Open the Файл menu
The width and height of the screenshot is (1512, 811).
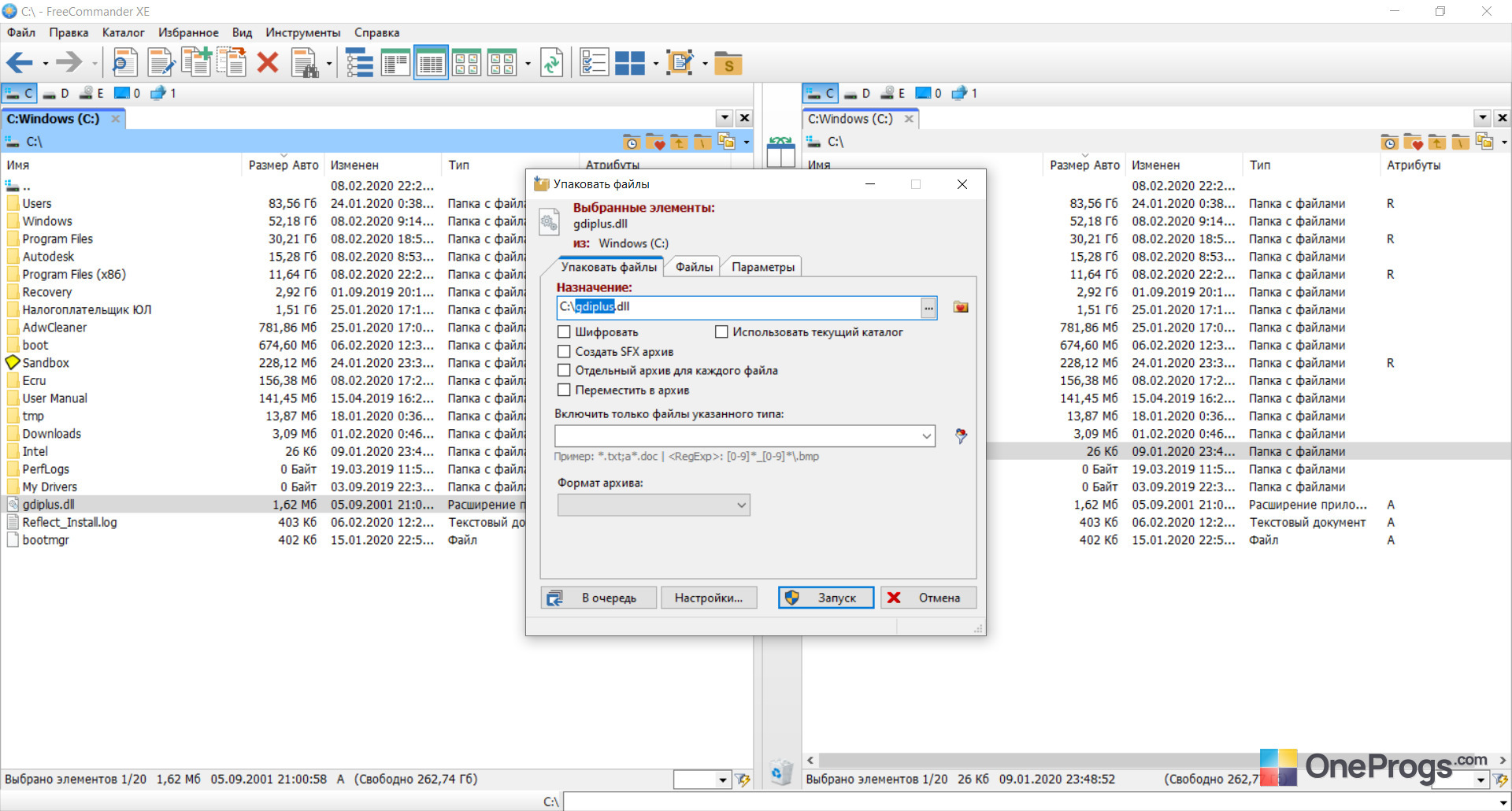(21, 32)
